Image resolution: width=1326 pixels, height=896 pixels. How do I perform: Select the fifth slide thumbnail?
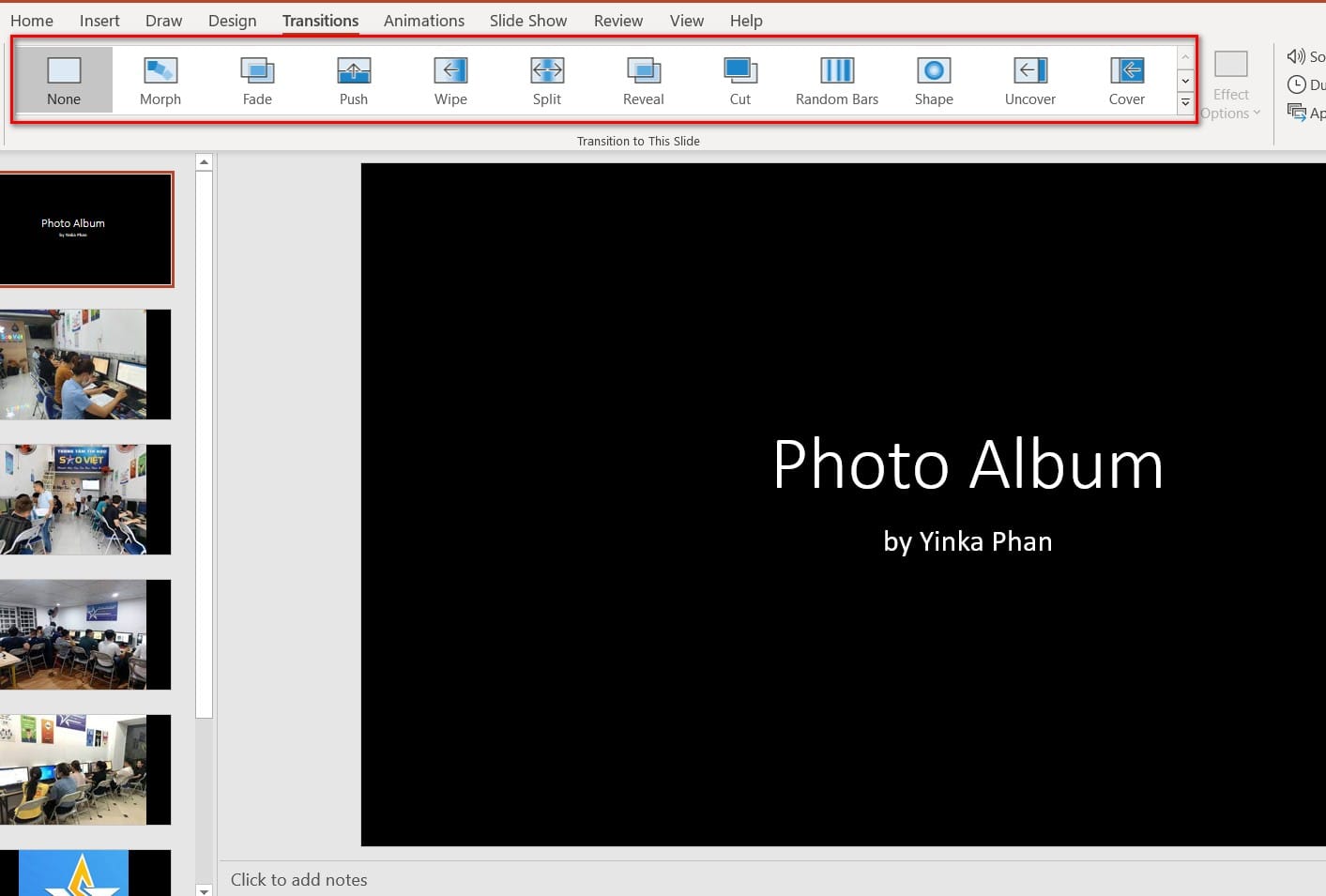(85, 769)
